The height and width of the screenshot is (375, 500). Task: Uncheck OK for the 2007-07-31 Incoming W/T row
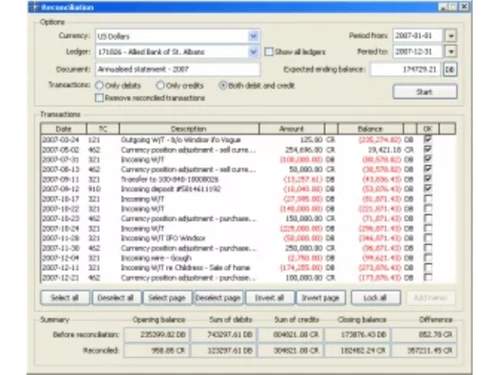click(428, 159)
